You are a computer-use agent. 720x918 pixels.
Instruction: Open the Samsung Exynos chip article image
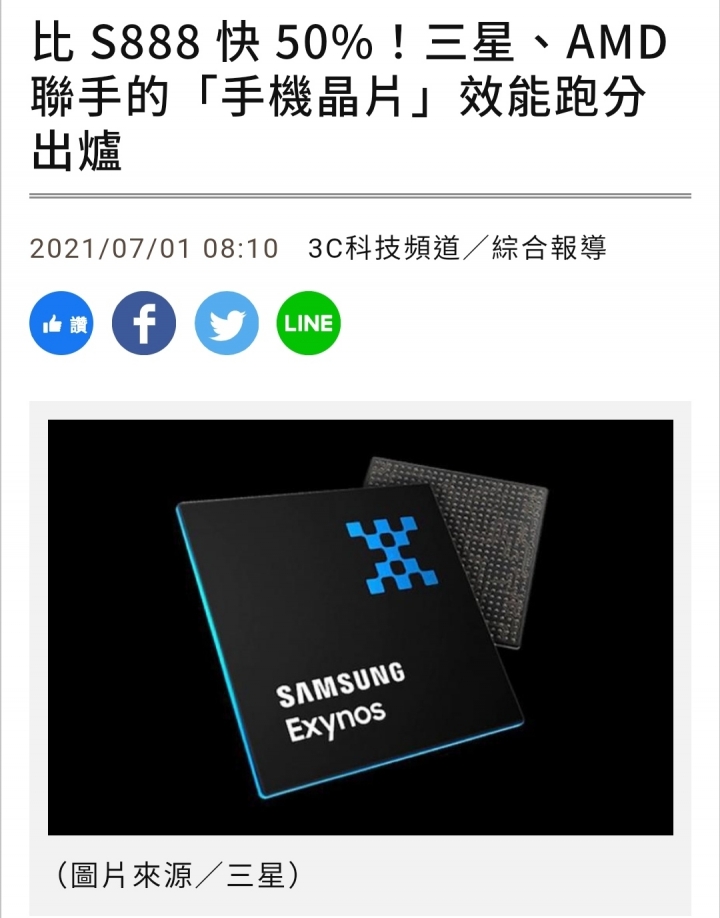coord(361,627)
